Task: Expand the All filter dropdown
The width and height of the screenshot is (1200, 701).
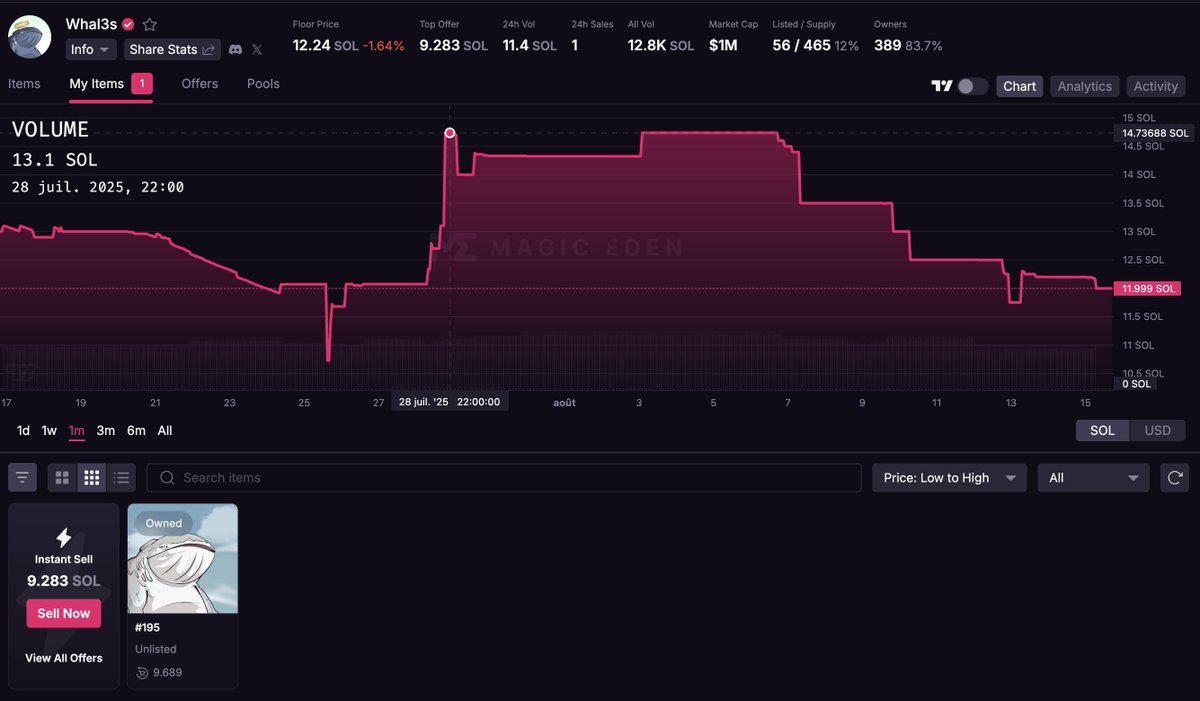Action: (x=1094, y=478)
